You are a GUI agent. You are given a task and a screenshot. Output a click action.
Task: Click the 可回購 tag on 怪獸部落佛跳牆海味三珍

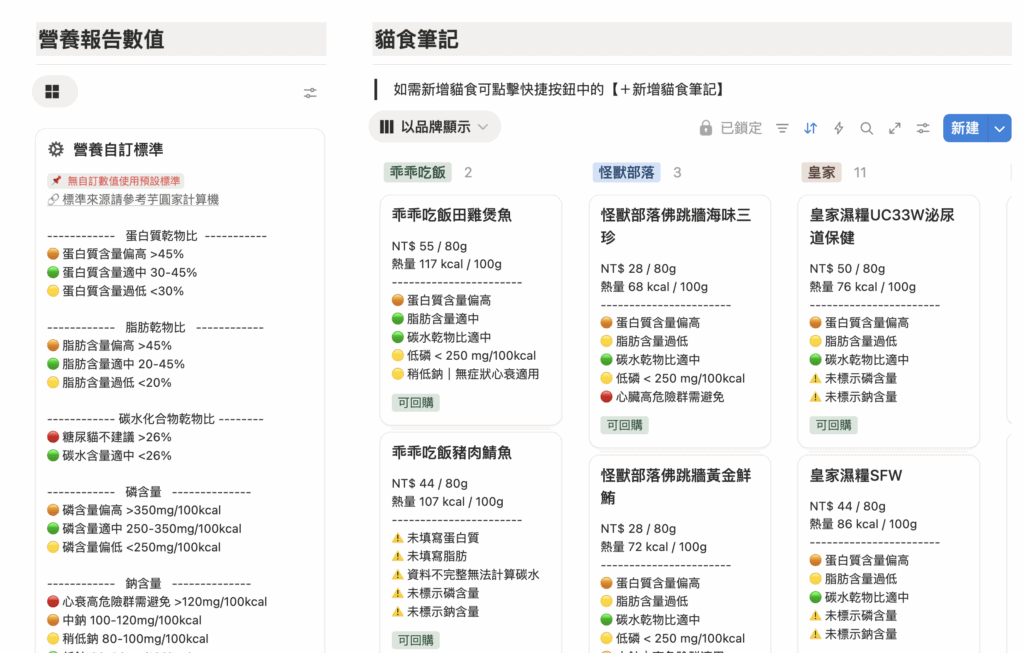[625, 425]
